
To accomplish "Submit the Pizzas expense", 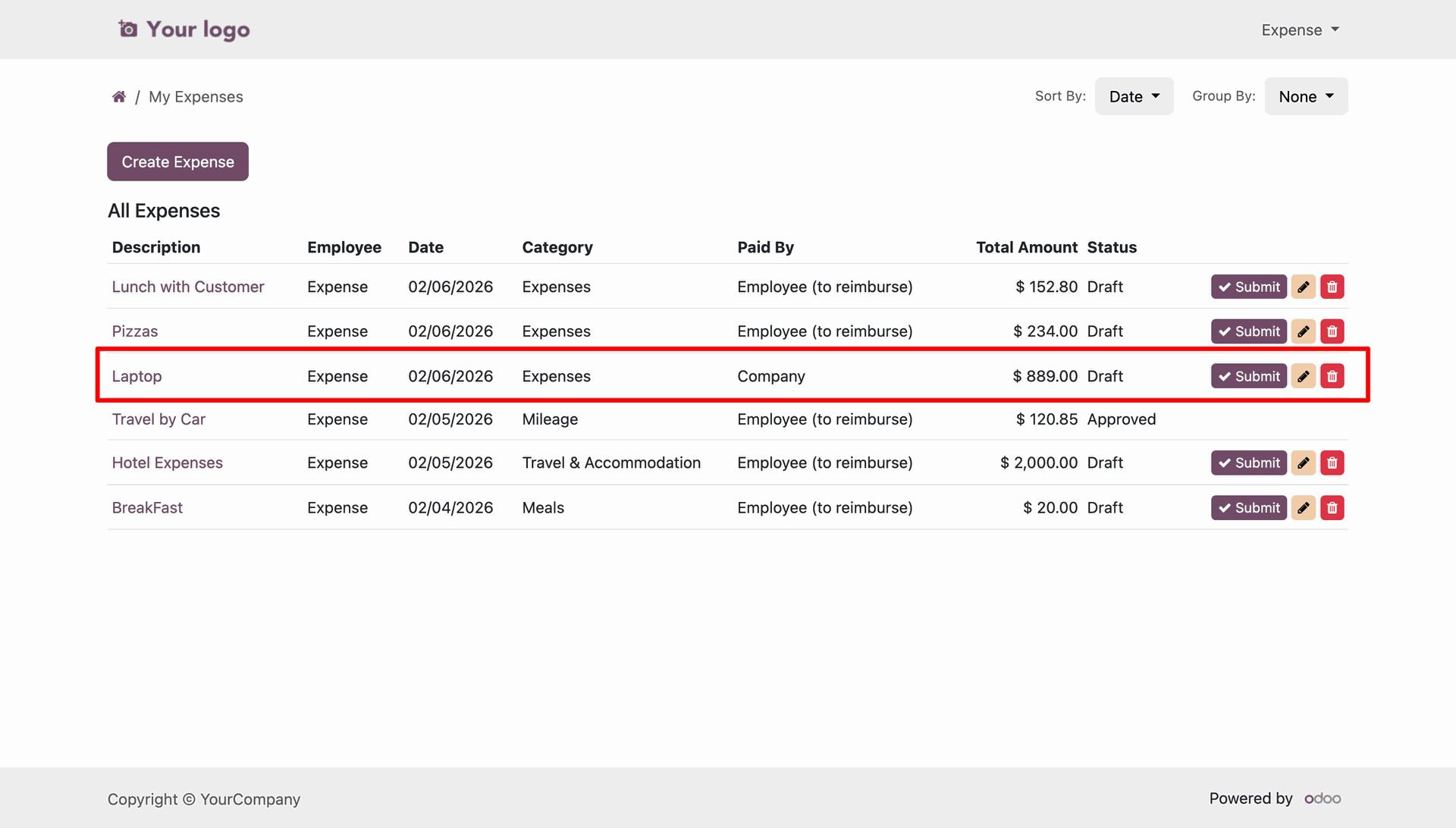I will (x=1248, y=331).
